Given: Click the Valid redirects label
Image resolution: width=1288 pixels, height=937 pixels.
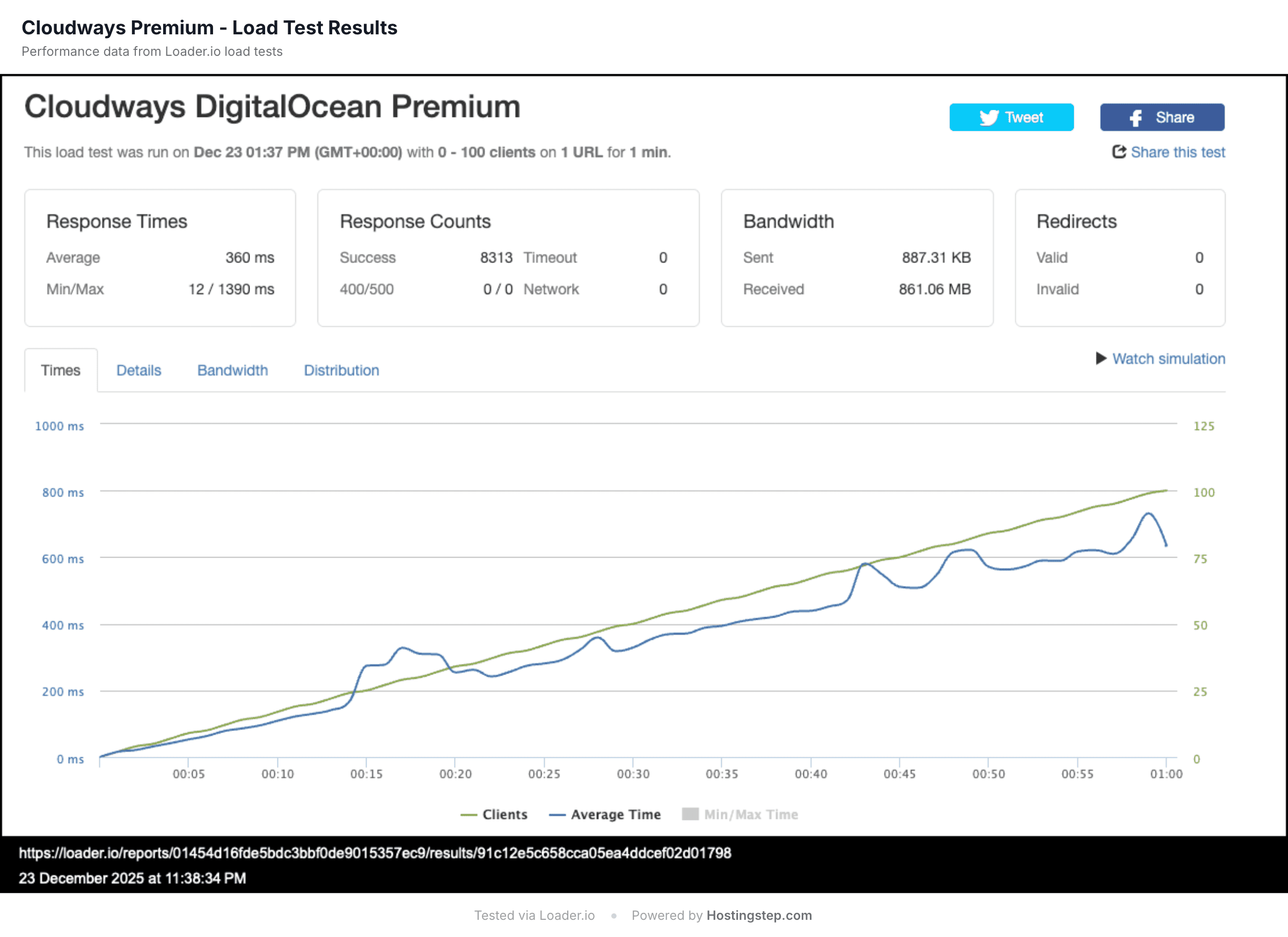Looking at the screenshot, I should (x=1052, y=258).
